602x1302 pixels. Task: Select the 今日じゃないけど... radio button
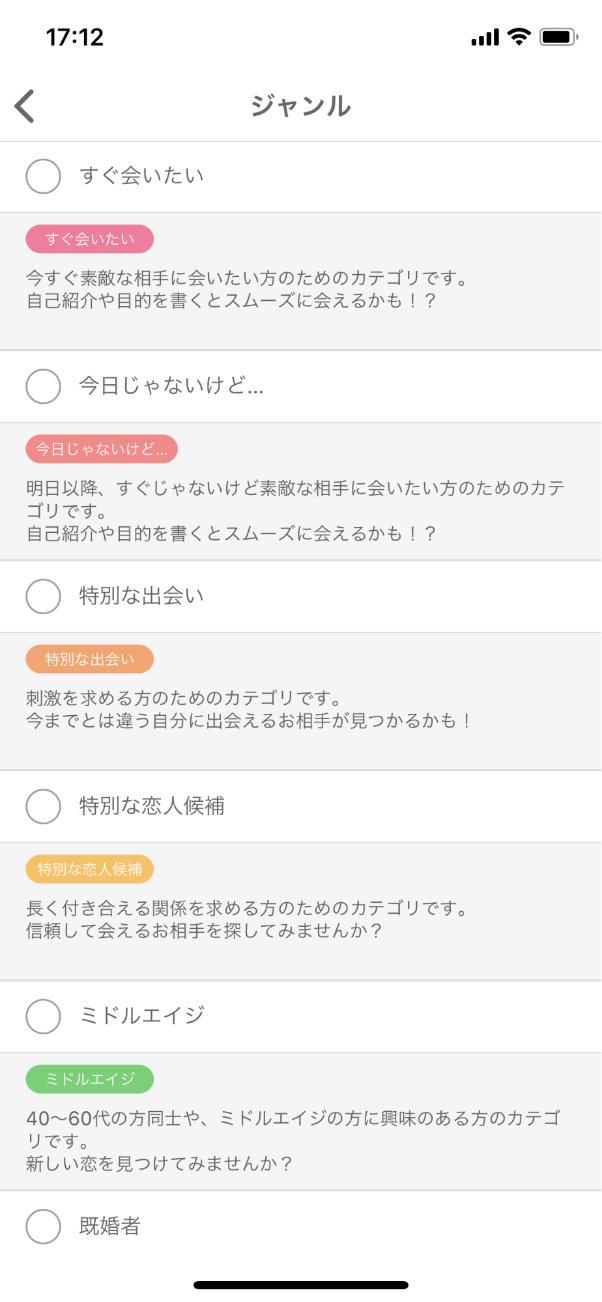(x=43, y=386)
